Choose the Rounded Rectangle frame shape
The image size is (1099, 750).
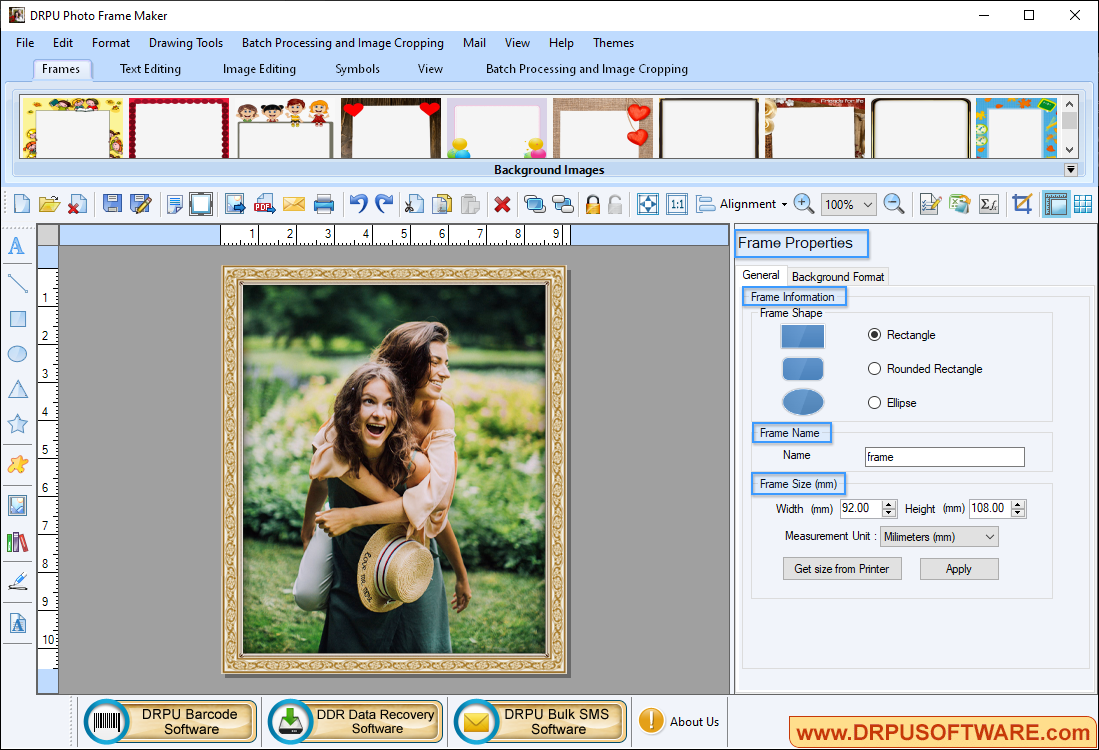(x=874, y=368)
